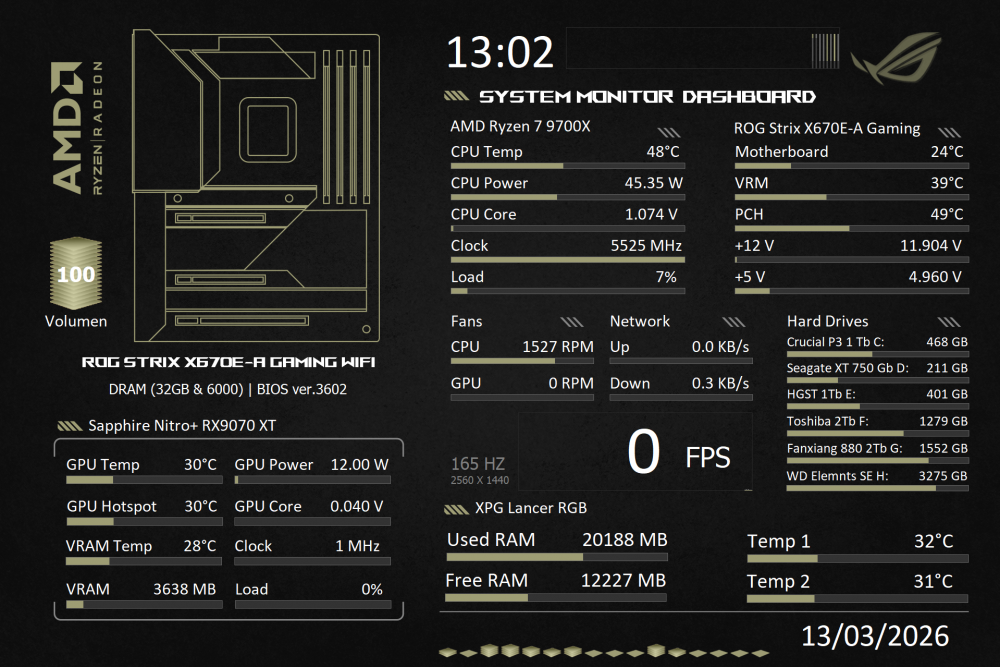Click the 13:02 clock display

[x=500, y=52]
